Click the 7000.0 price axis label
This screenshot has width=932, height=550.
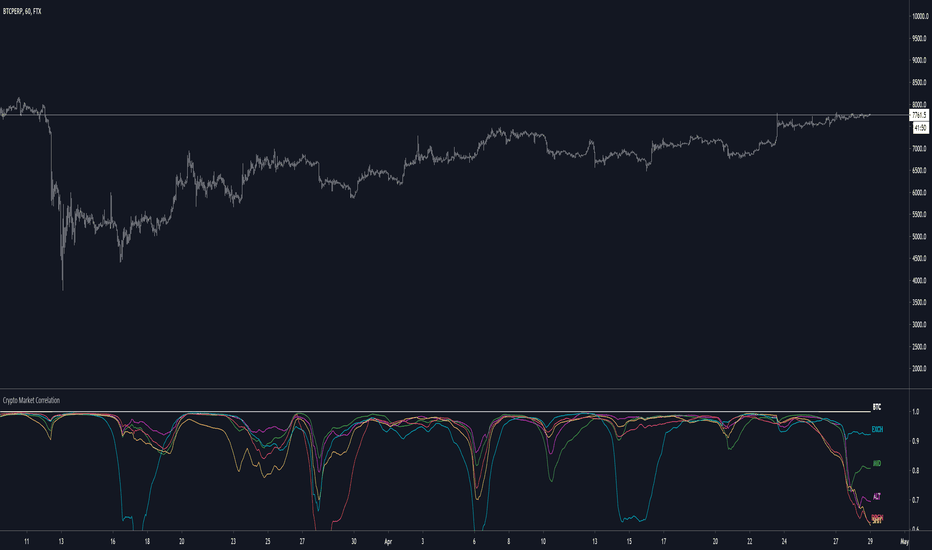click(x=920, y=148)
